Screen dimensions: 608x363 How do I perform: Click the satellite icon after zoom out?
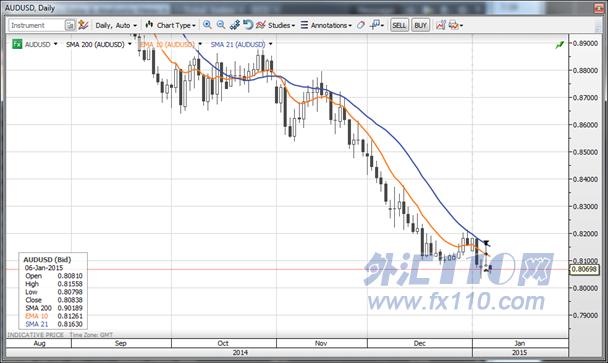[235, 25]
